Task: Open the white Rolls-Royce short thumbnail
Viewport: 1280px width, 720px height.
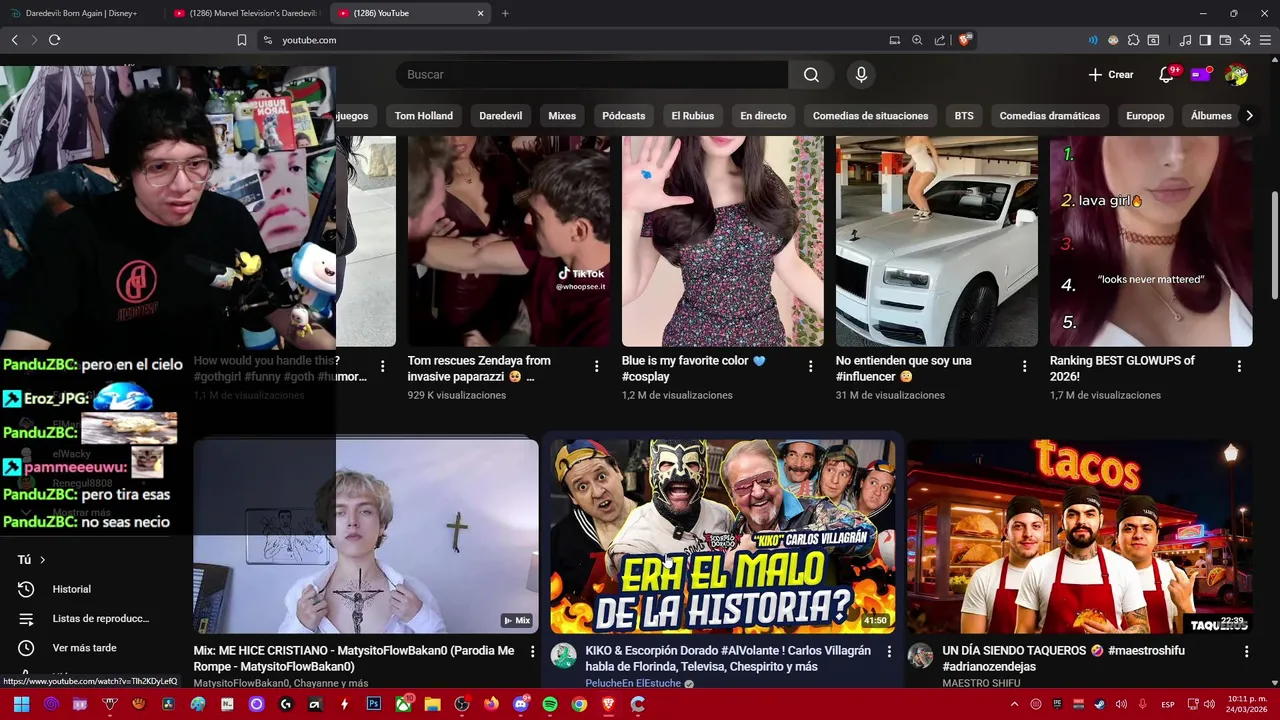Action: pos(936,241)
